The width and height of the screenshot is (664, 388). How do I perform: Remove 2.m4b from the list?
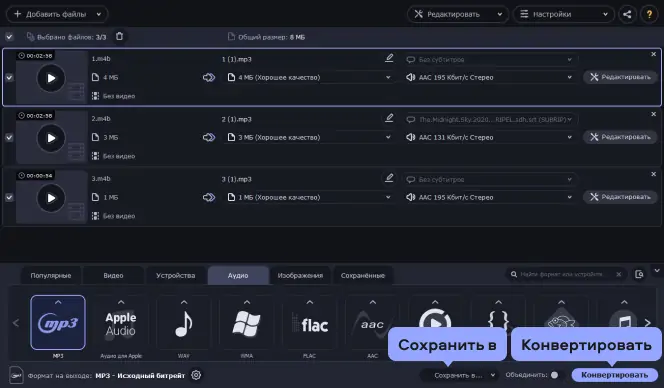653,114
